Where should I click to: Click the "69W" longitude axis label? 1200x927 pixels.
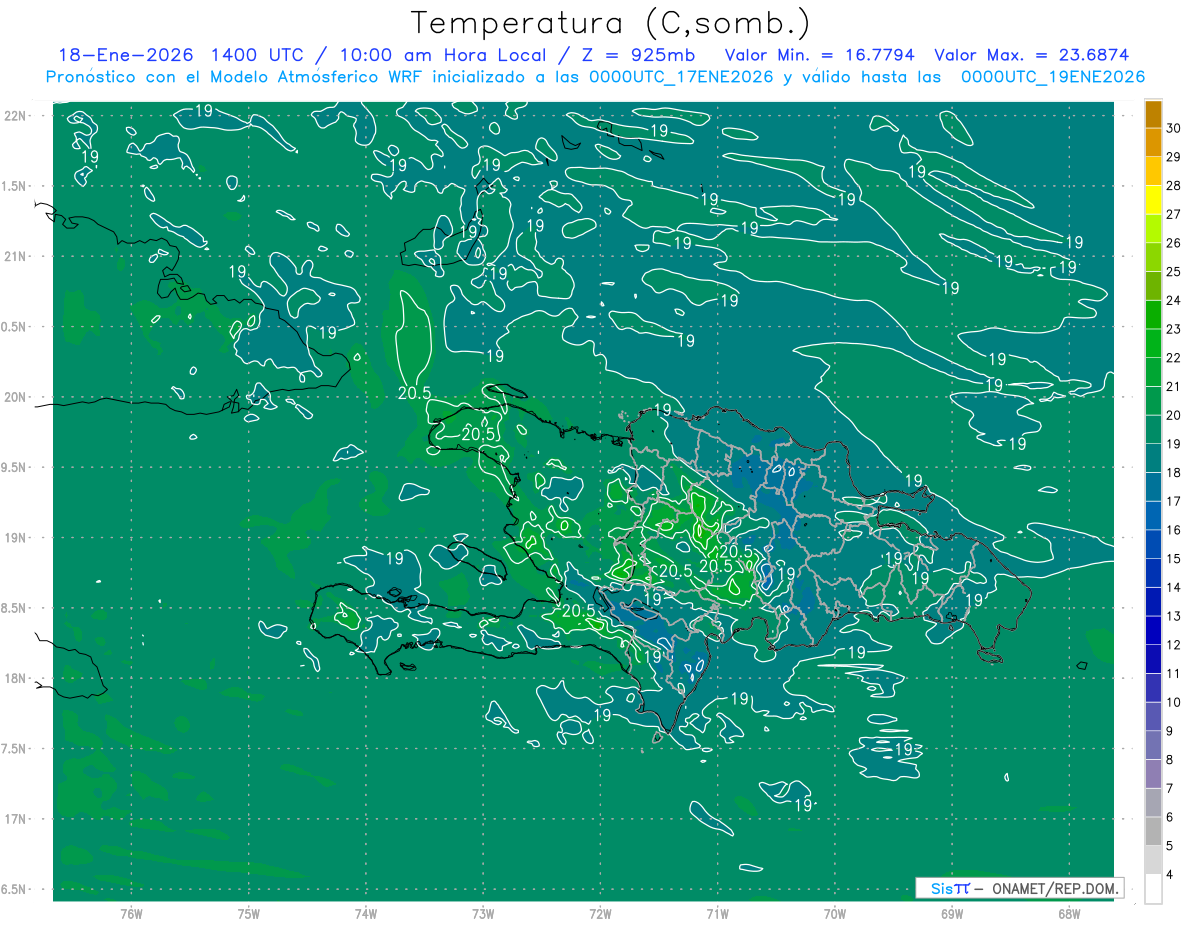(951, 912)
